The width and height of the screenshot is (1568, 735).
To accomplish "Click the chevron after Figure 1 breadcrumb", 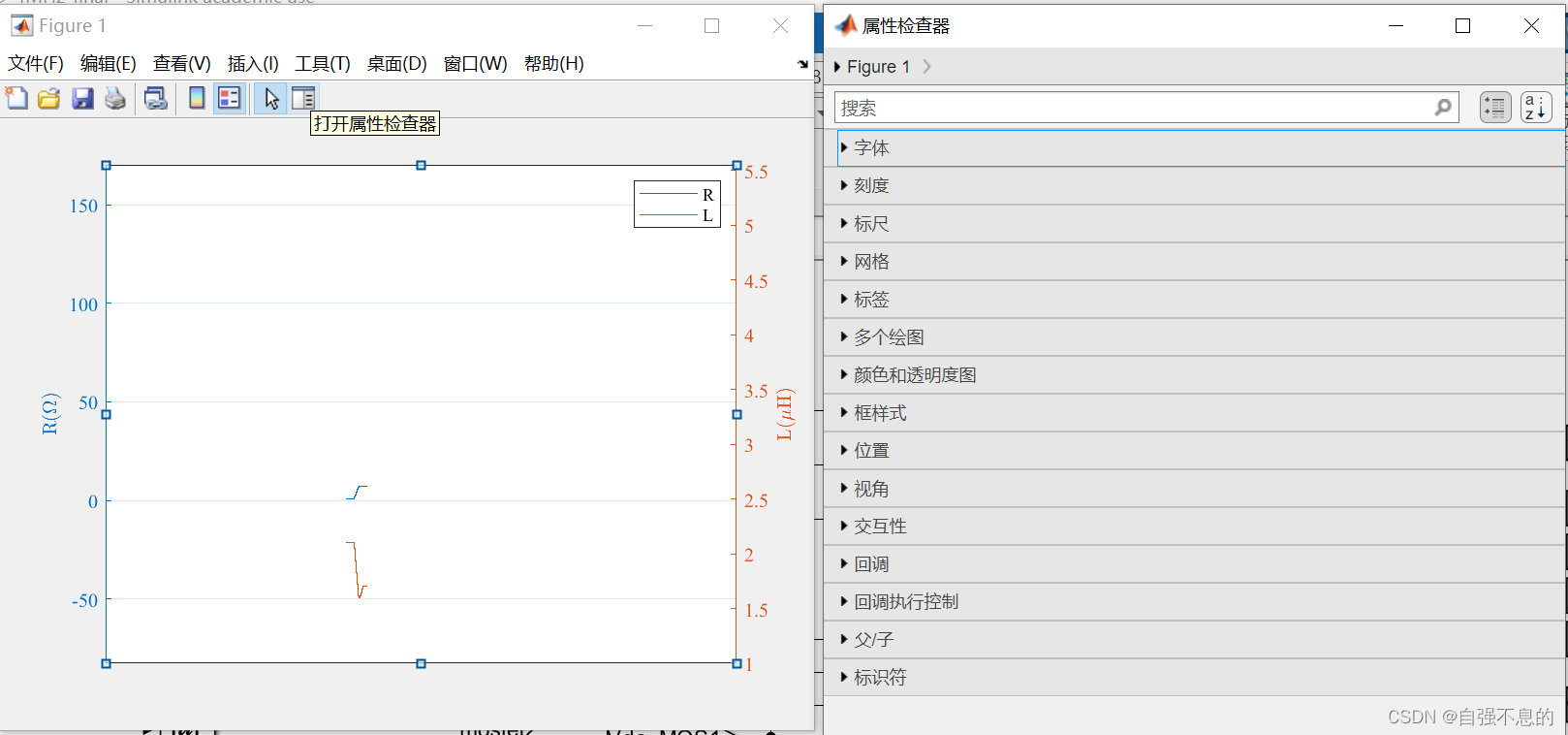I will pyautogui.click(x=927, y=66).
